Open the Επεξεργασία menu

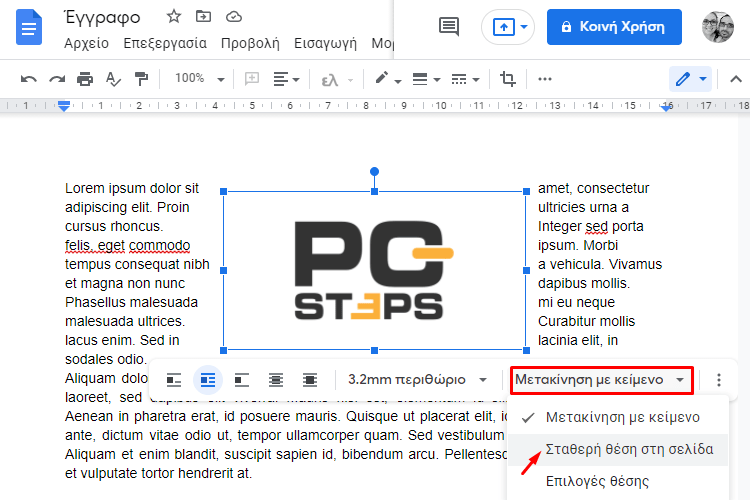[x=165, y=44]
